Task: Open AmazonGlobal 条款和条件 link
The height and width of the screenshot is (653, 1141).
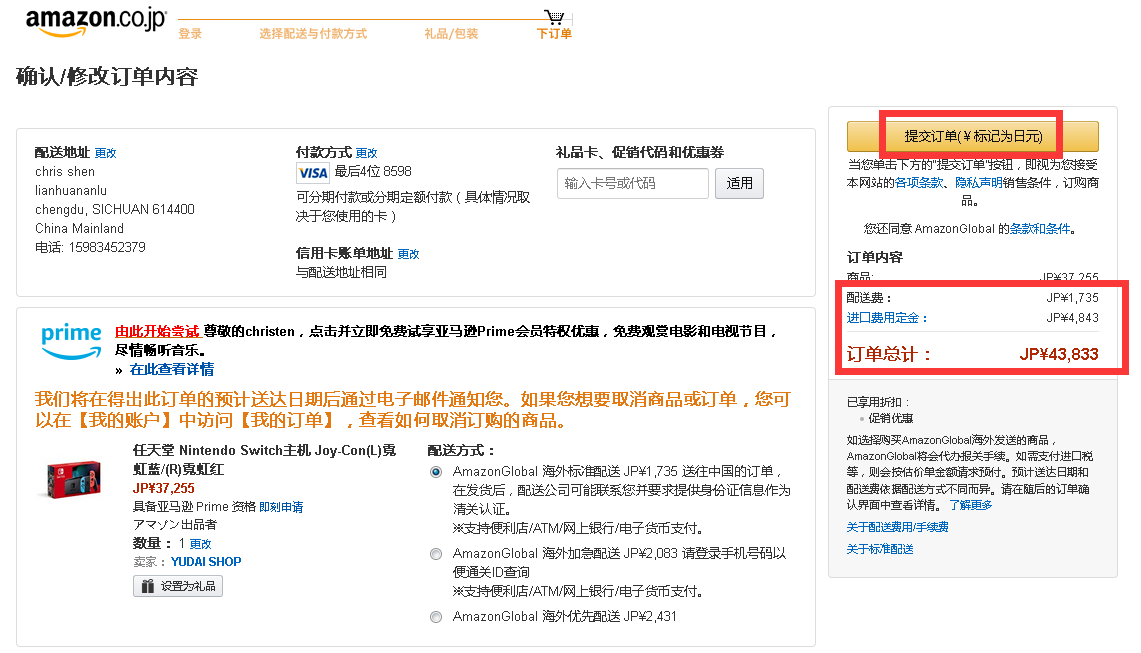Action: point(1040,229)
